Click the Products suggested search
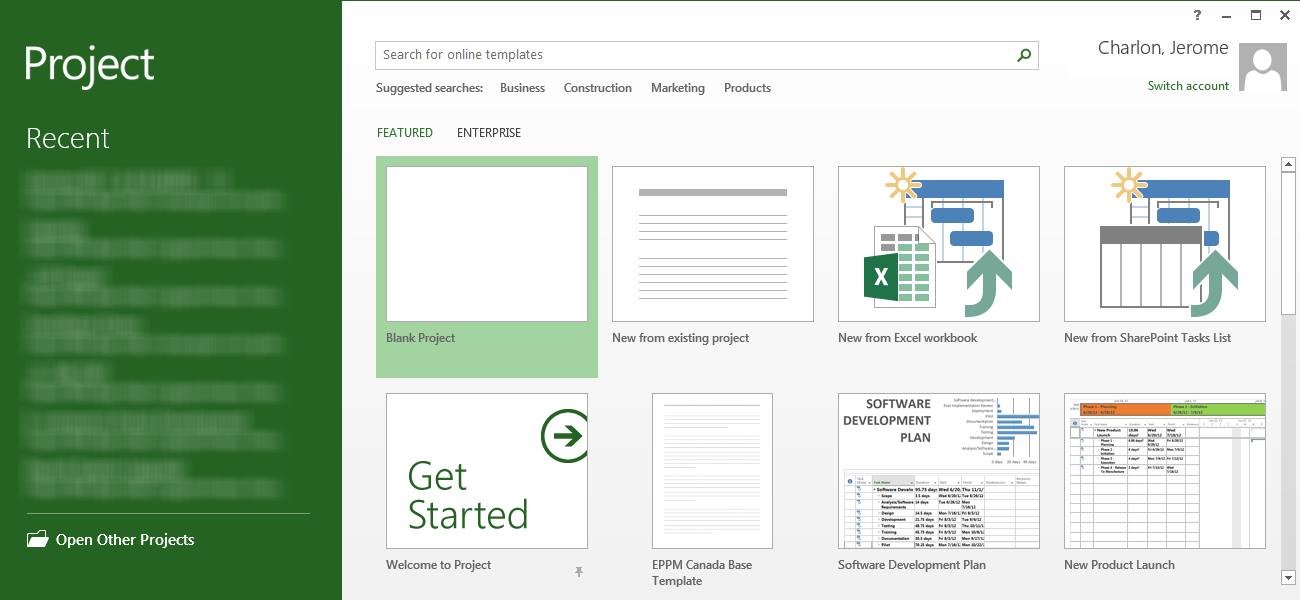The image size is (1300, 600). [x=748, y=88]
